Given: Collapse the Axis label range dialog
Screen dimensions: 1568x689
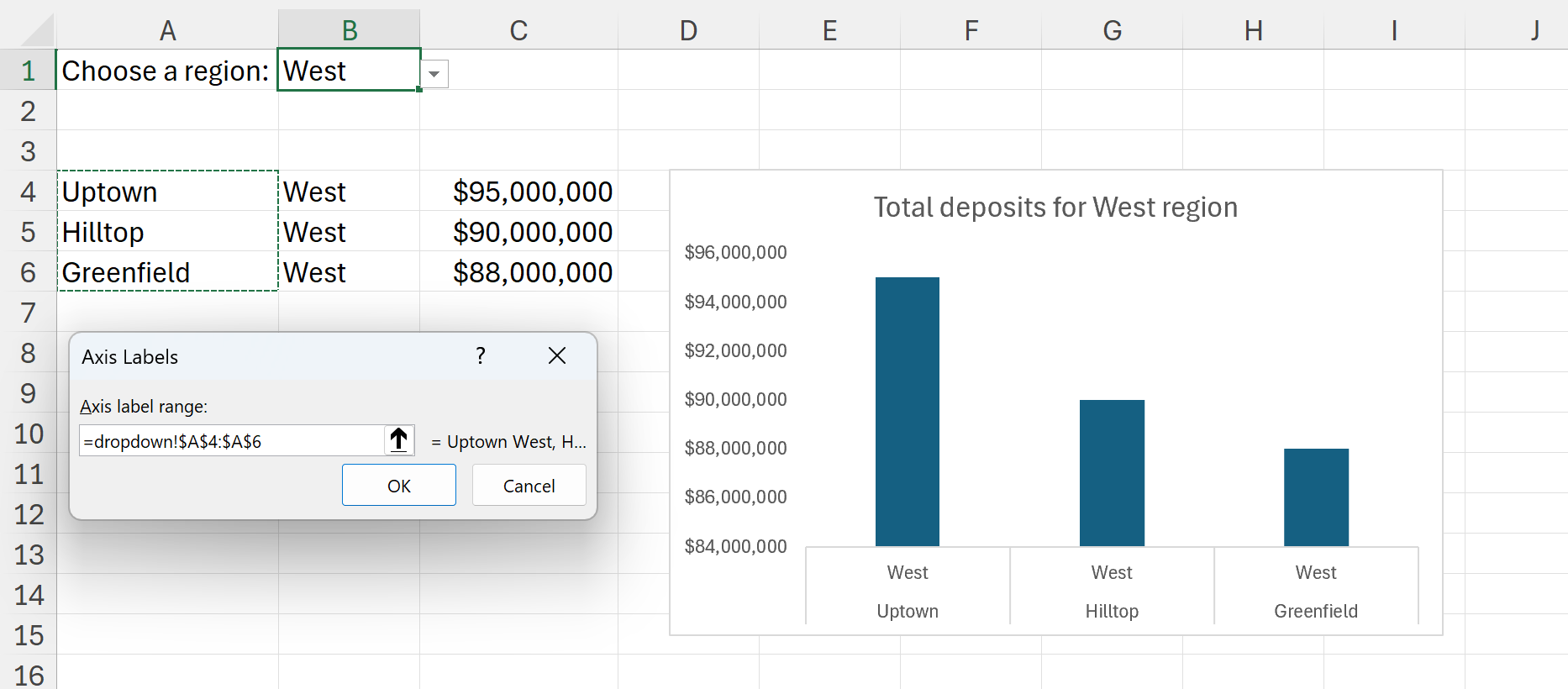Looking at the screenshot, I should coord(399,439).
